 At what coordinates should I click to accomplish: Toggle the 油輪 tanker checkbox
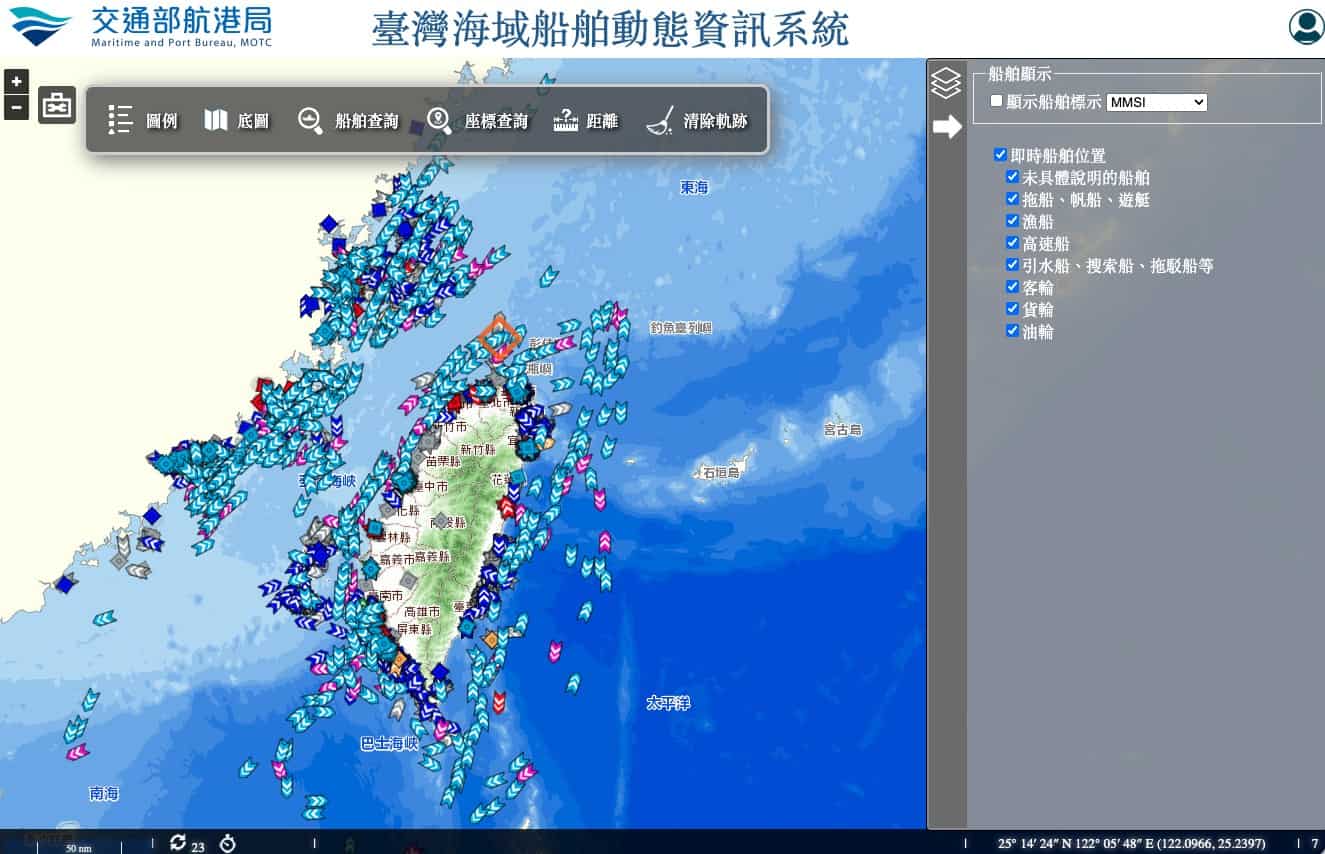point(1013,331)
